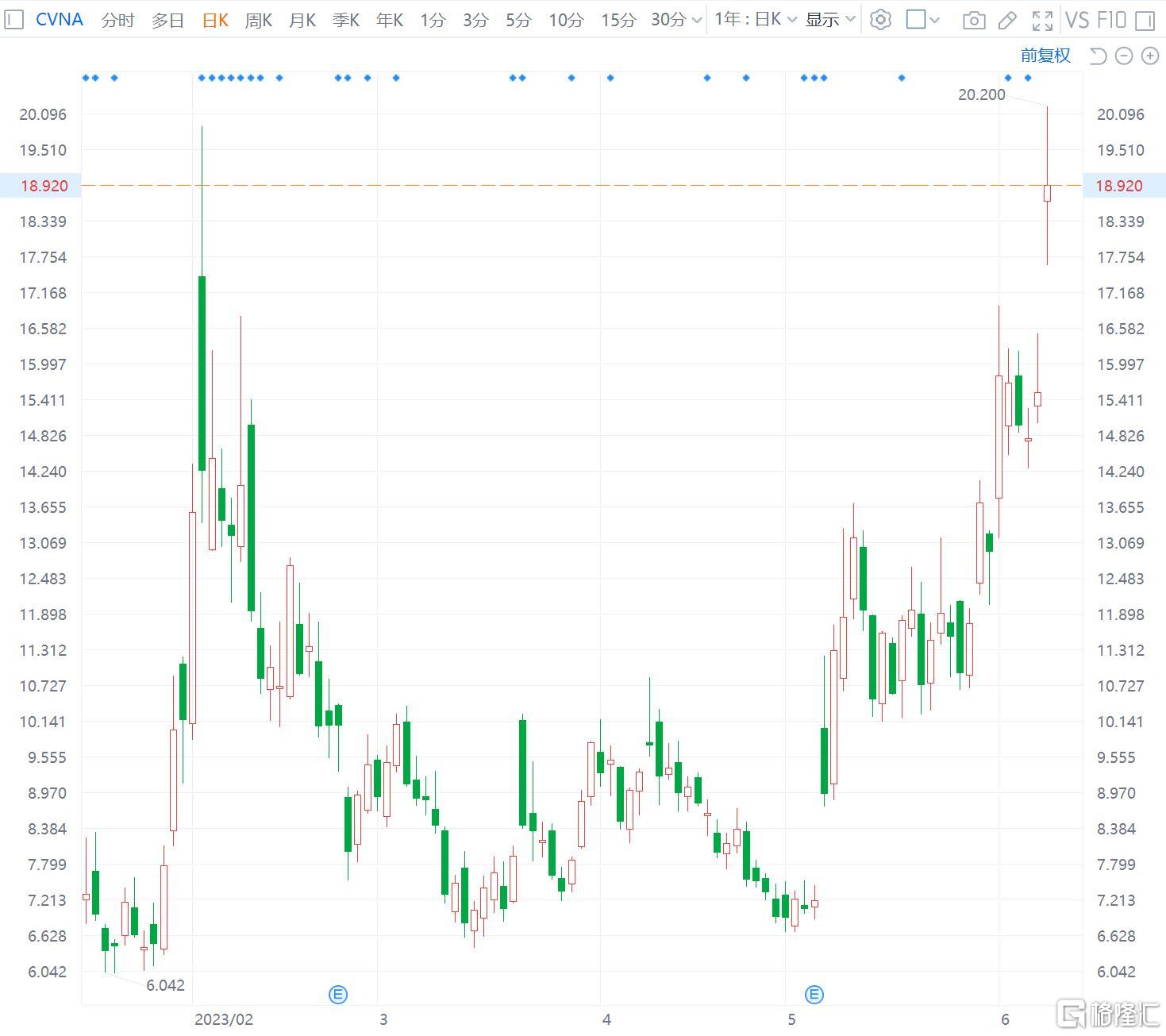Click the 前复权 adjustment link
This screenshot has width=1166, height=1036.
click(1045, 55)
